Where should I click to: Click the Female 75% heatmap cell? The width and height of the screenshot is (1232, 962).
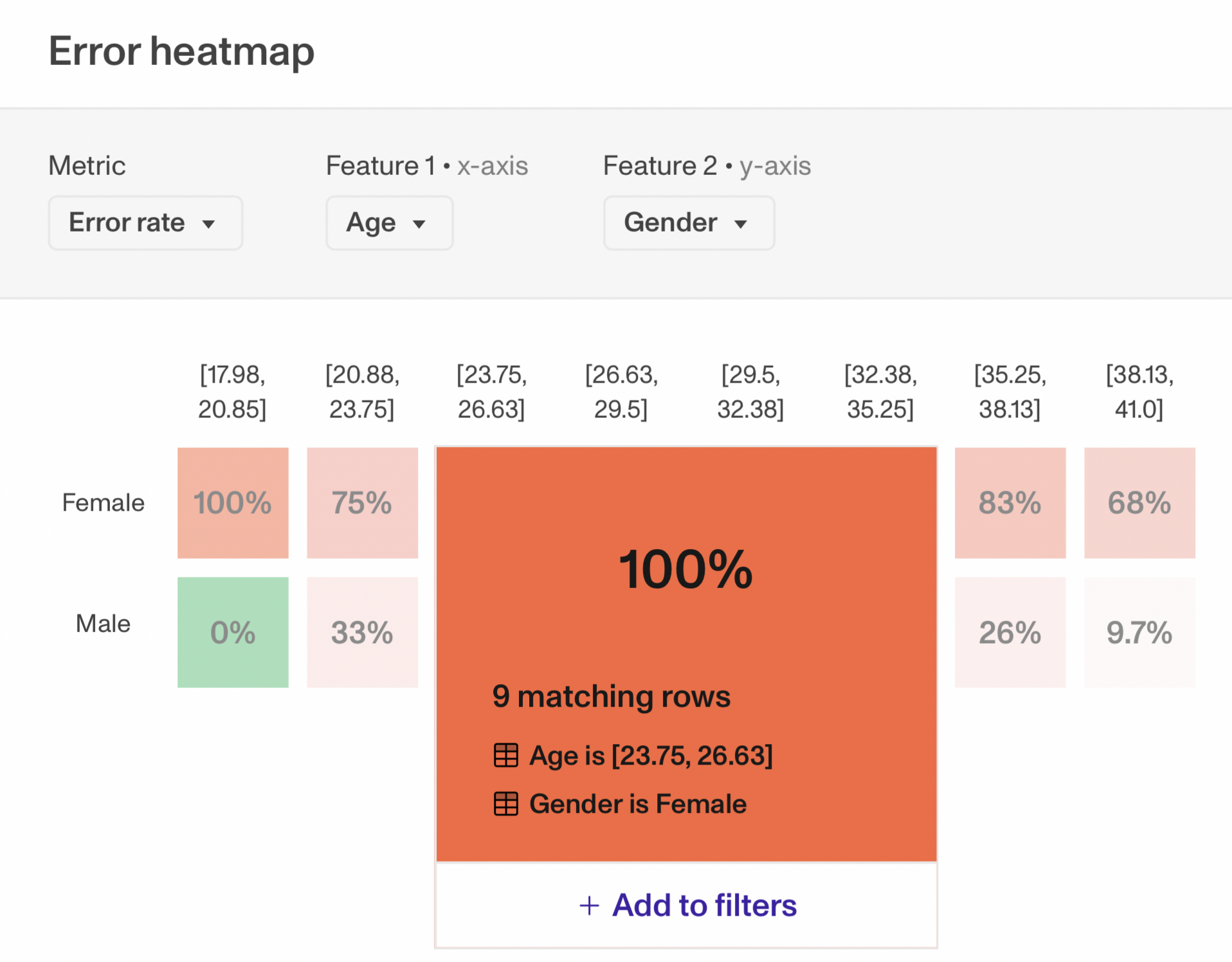pyautogui.click(x=362, y=503)
